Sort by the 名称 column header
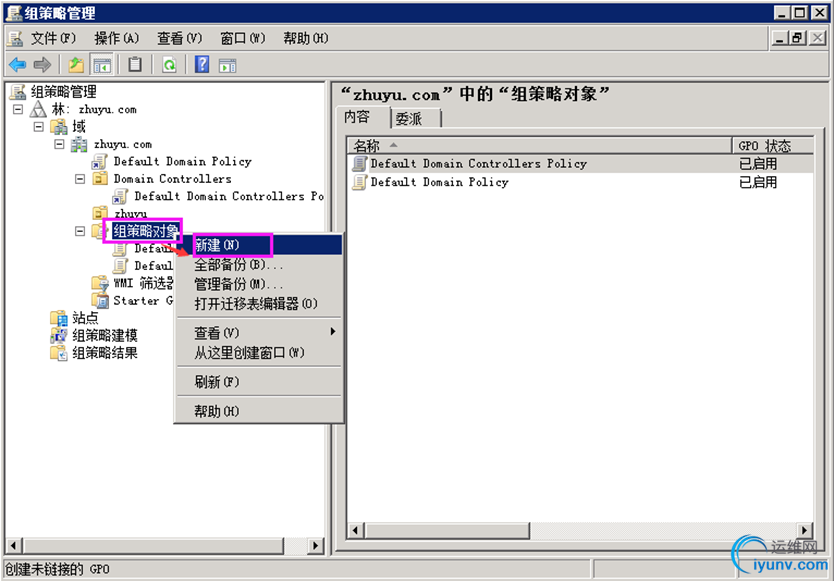The height and width of the screenshot is (581, 834). point(539,145)
